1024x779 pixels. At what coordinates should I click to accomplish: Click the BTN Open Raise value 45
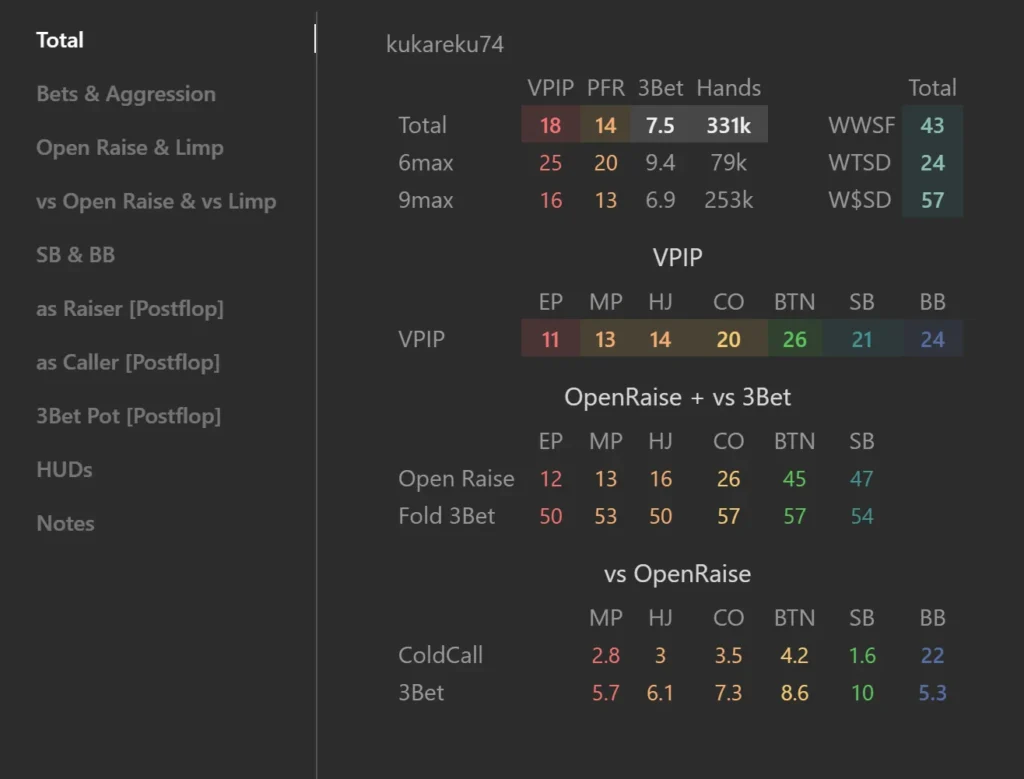[794, 479]
